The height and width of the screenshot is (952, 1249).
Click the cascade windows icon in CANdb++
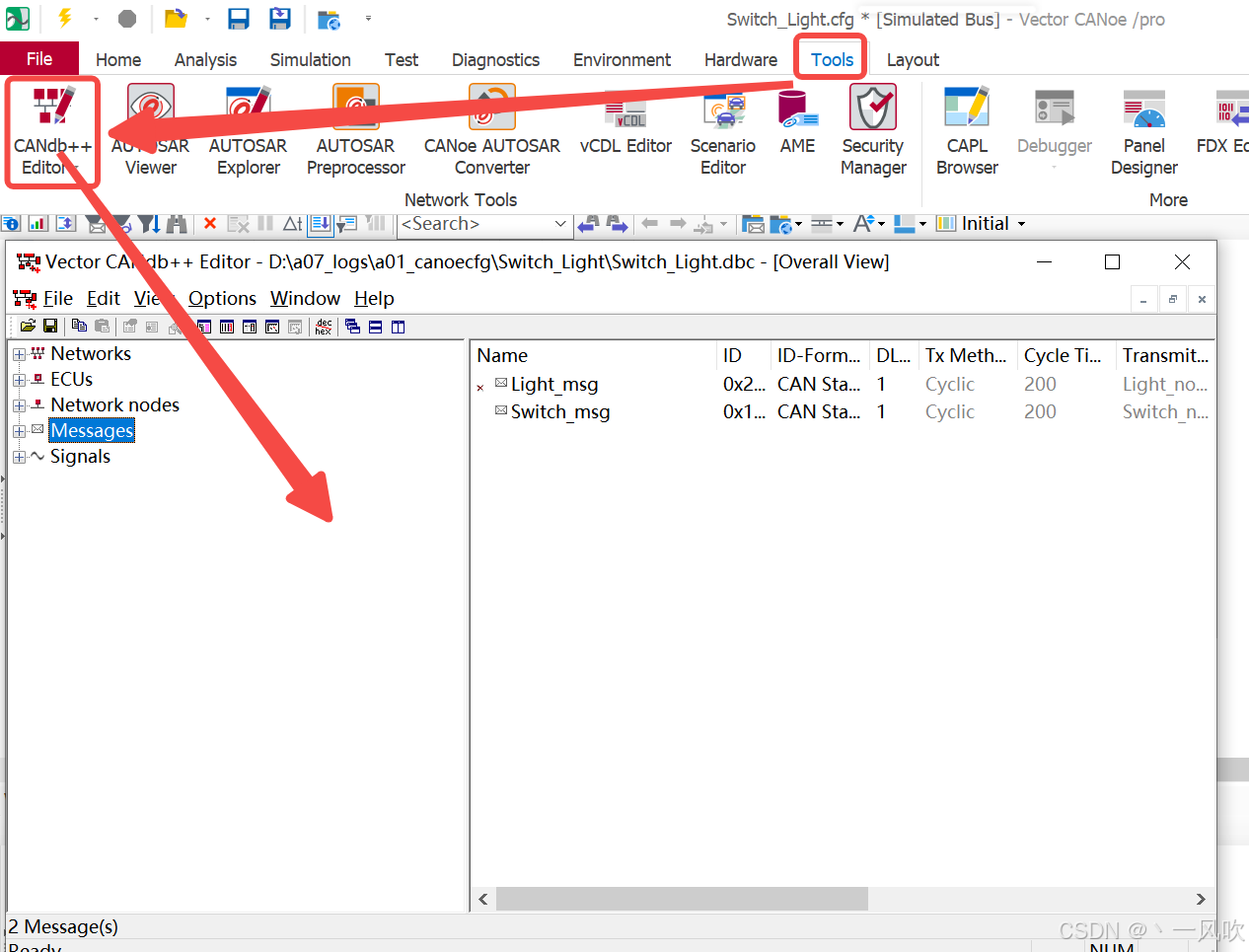352,327
